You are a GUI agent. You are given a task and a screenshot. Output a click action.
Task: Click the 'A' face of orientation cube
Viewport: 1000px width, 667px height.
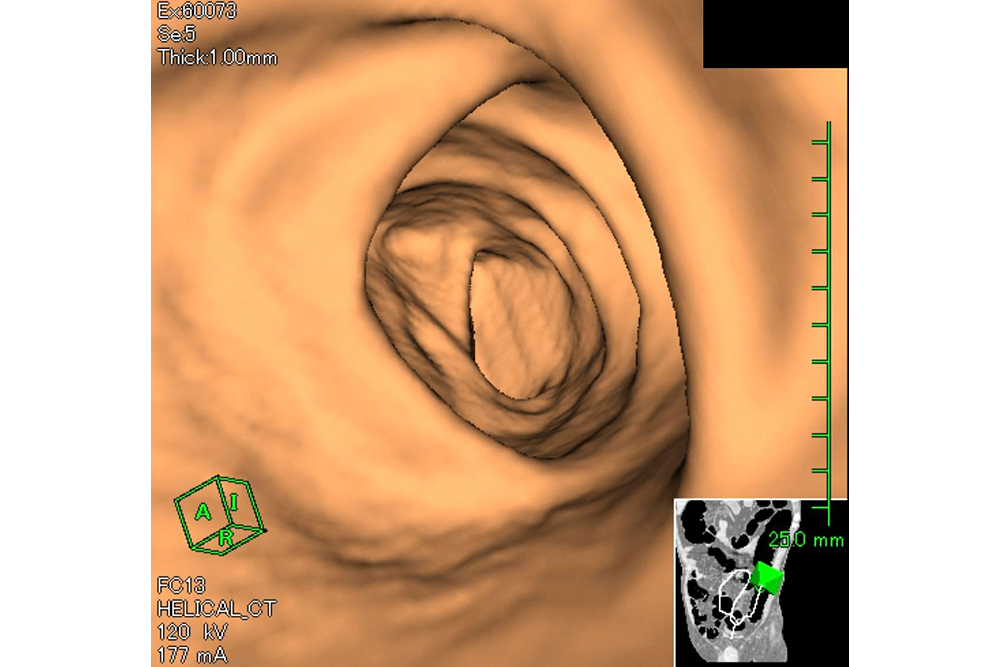click(x=203, y=511)
